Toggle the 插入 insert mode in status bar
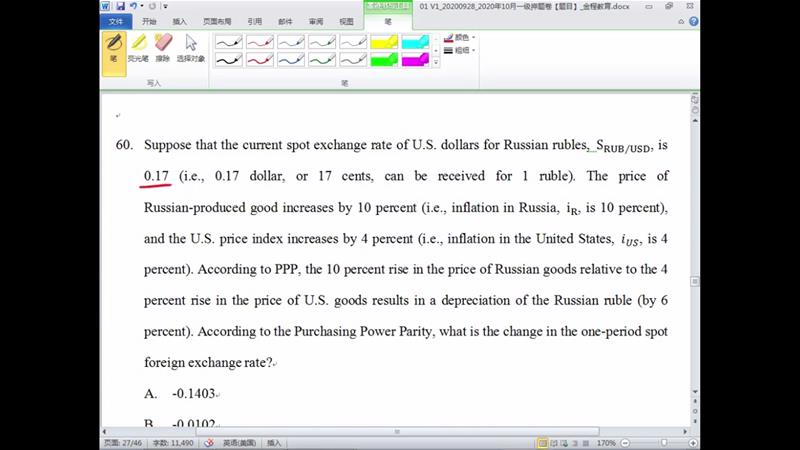 pyautogui.click(x=274, y=442)
